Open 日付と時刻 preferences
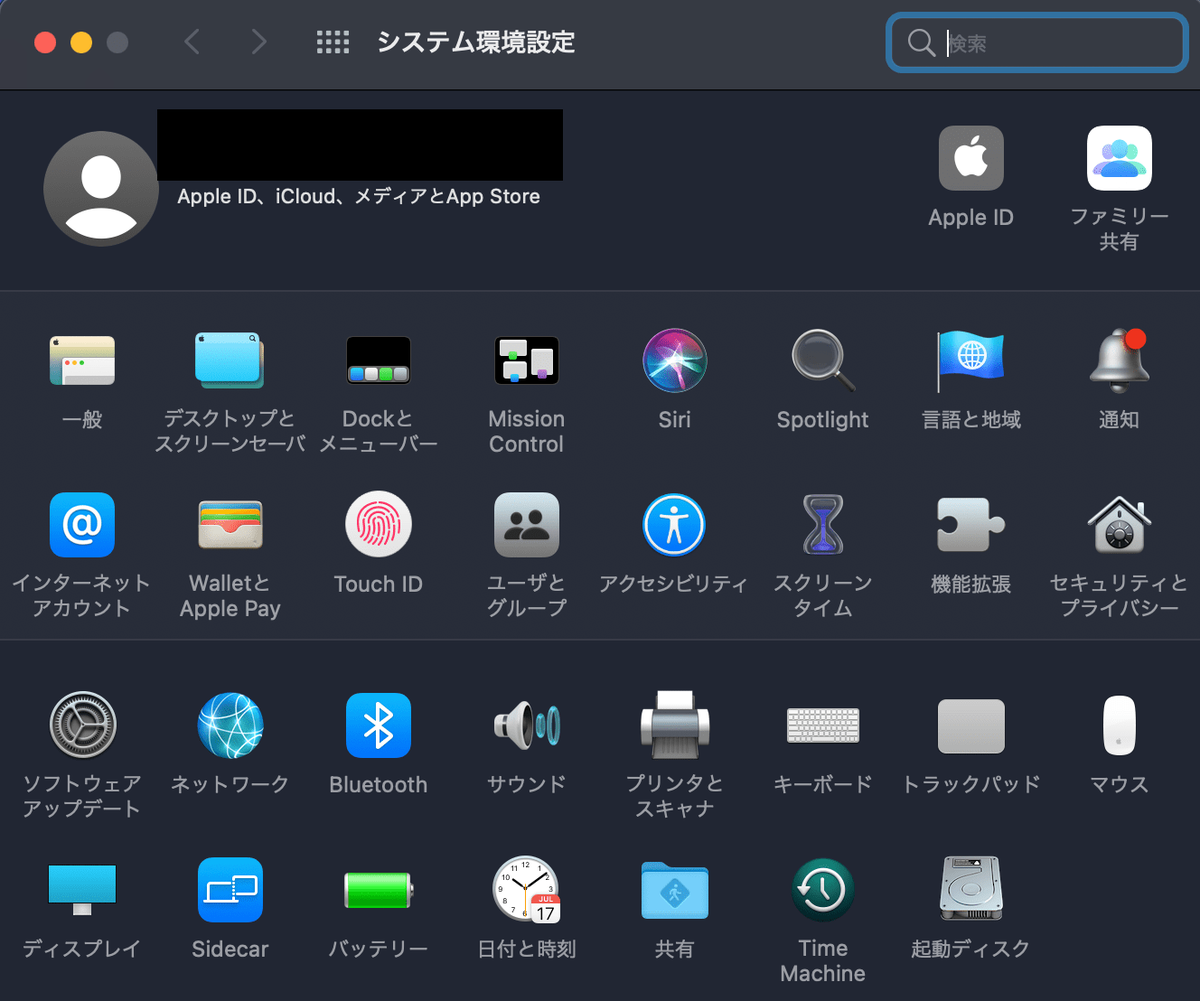The width and height of the screenshot is (1200, 1001). (526, 890)
